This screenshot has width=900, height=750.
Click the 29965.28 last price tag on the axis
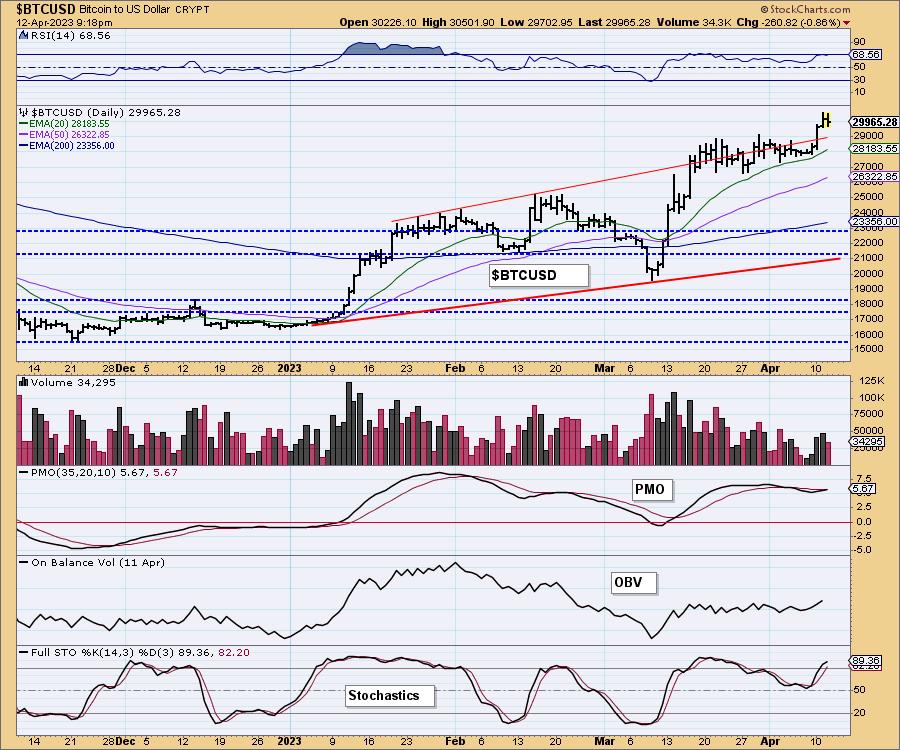(874, 122)
